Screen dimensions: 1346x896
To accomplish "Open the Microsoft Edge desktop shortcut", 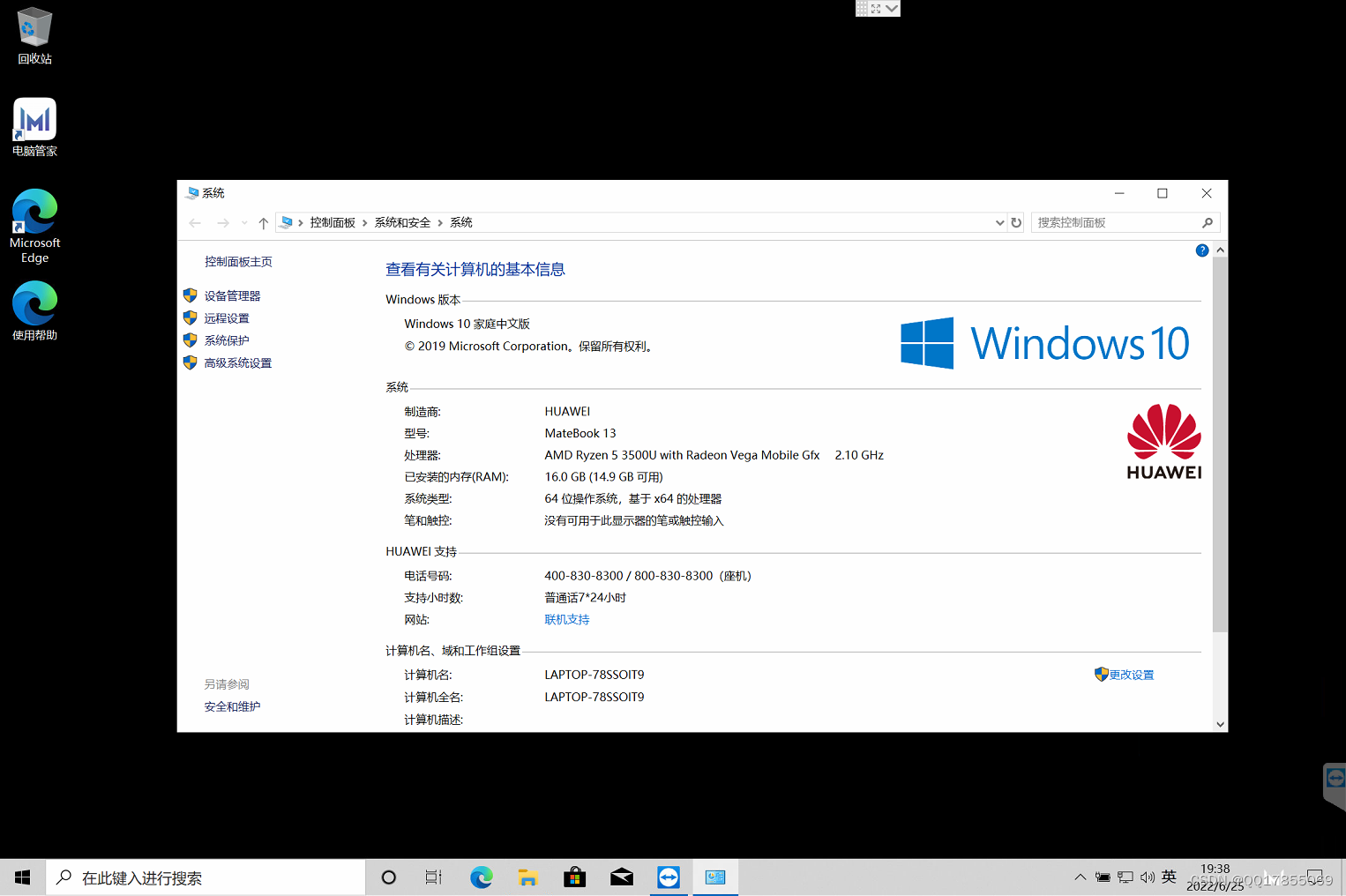I will (34, 227).
